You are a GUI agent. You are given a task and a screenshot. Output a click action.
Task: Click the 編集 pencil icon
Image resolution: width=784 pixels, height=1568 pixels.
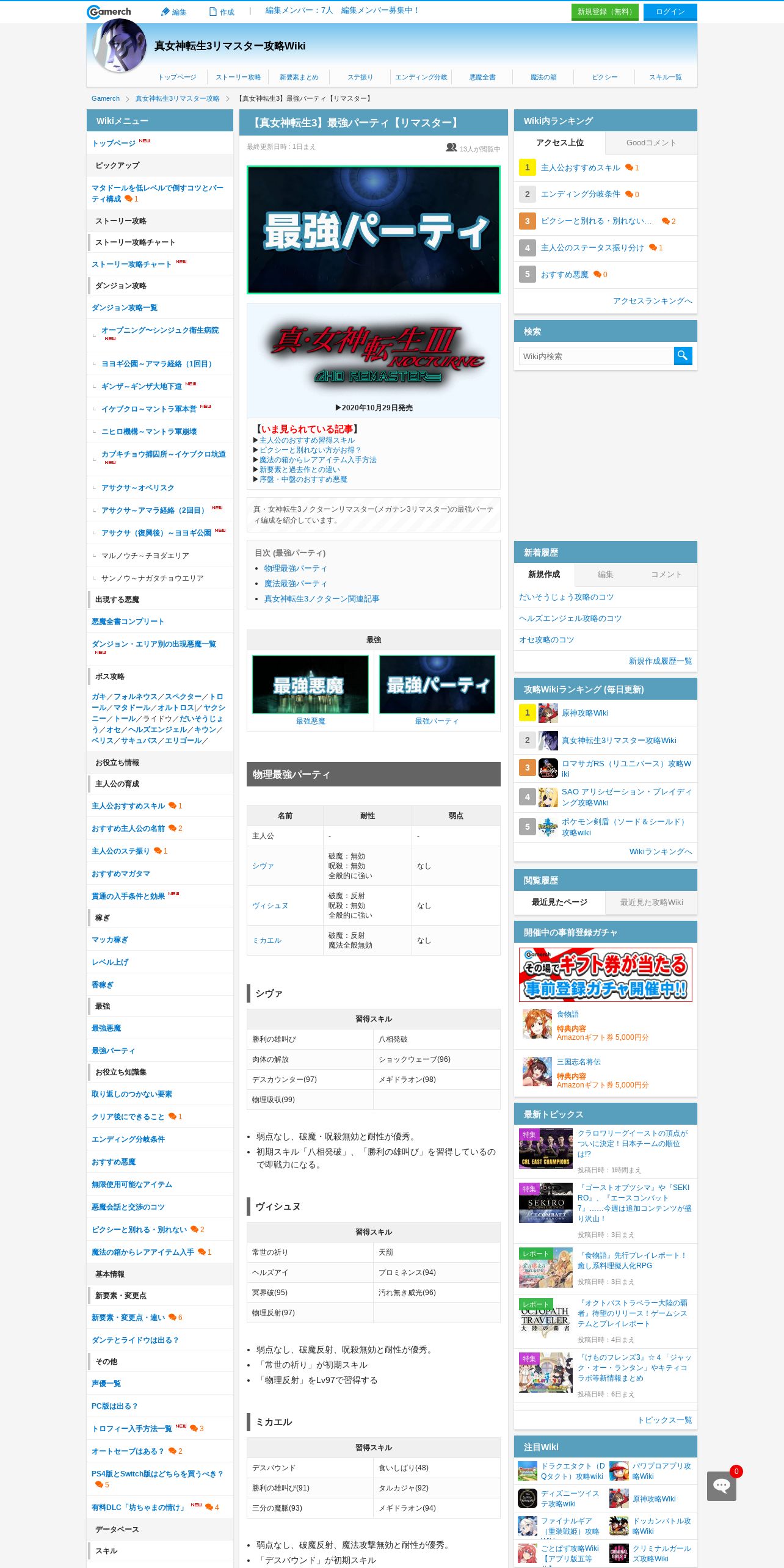coord(165,12)
